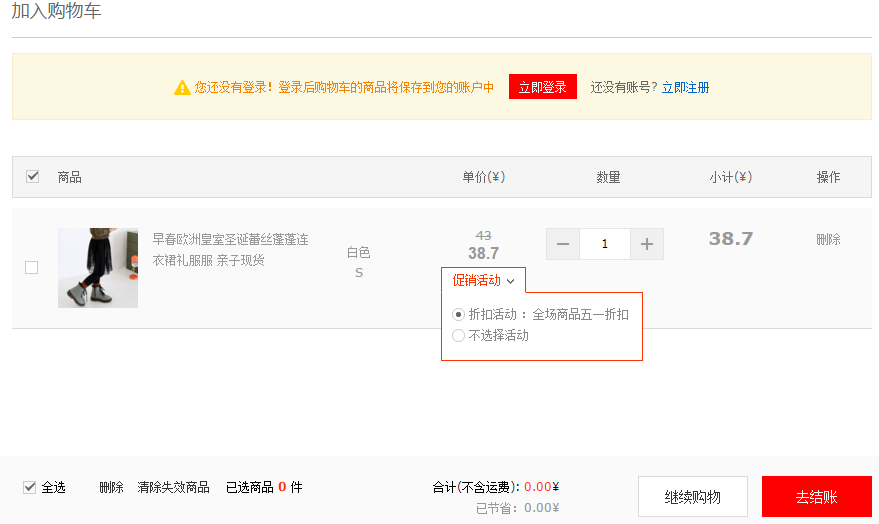
Task: Click the quantity input field
Action: tap(605, 244)
